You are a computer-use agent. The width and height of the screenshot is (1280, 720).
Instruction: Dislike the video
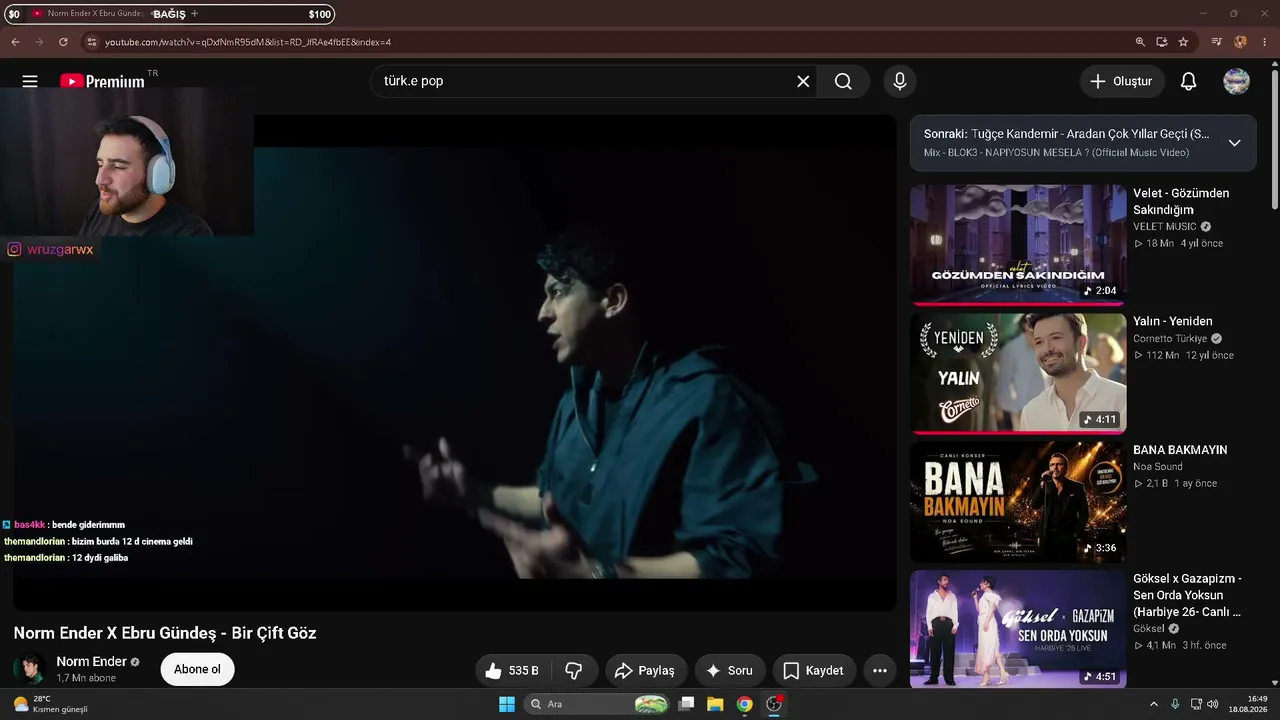coord(574,670)
